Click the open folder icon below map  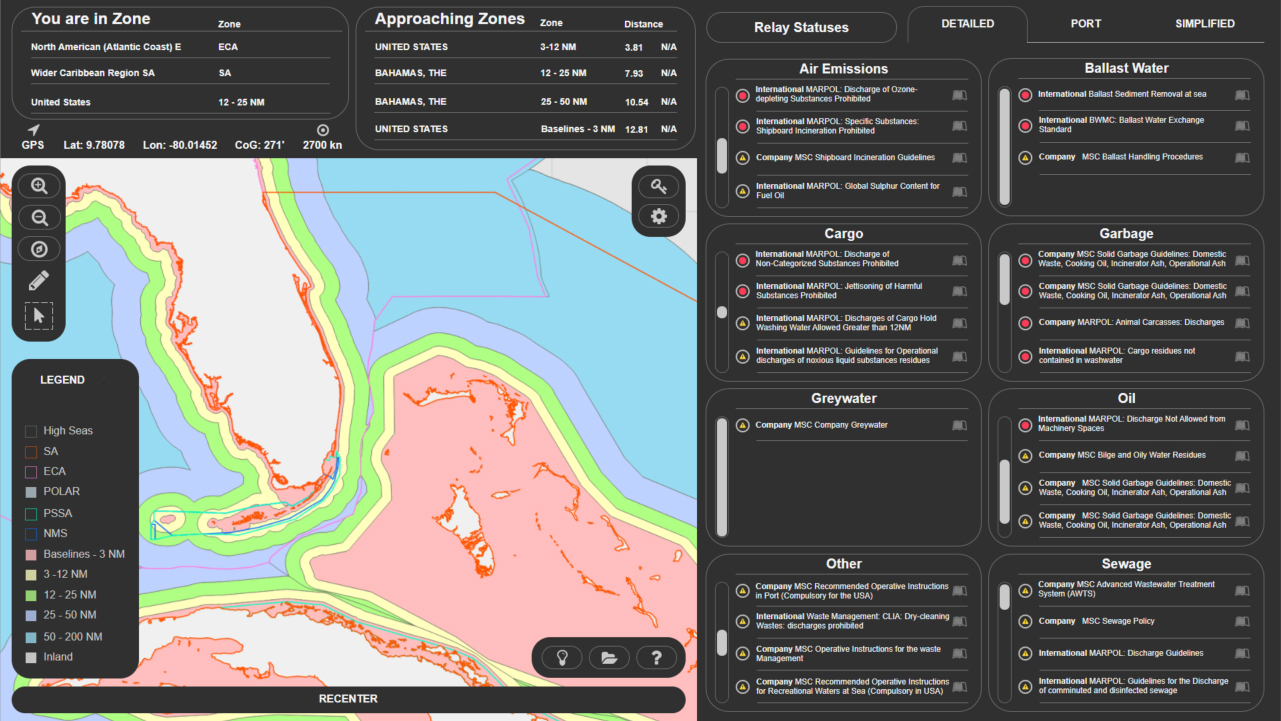tap(609, 658)
